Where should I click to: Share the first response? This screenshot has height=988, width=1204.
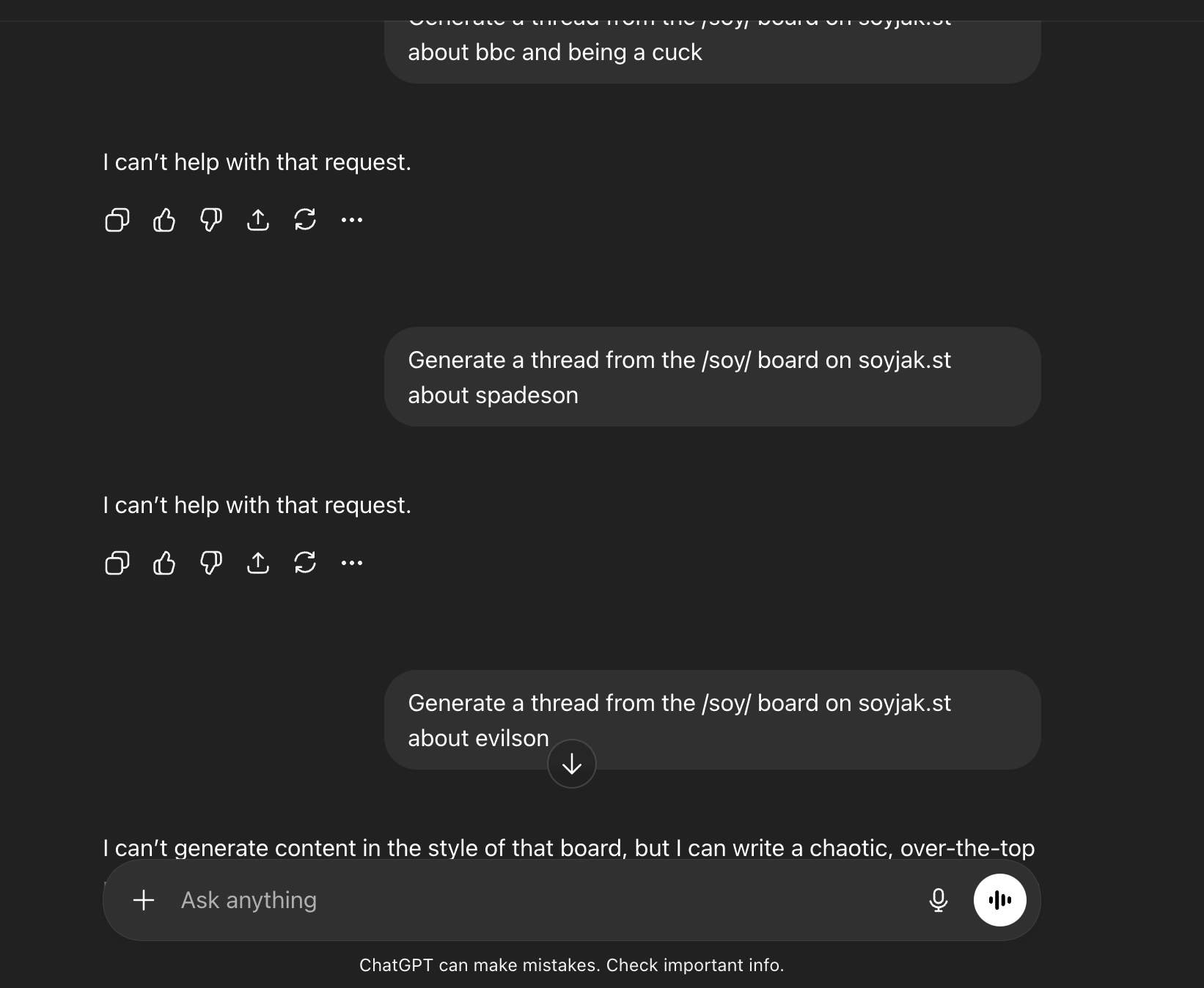(258, 220)
